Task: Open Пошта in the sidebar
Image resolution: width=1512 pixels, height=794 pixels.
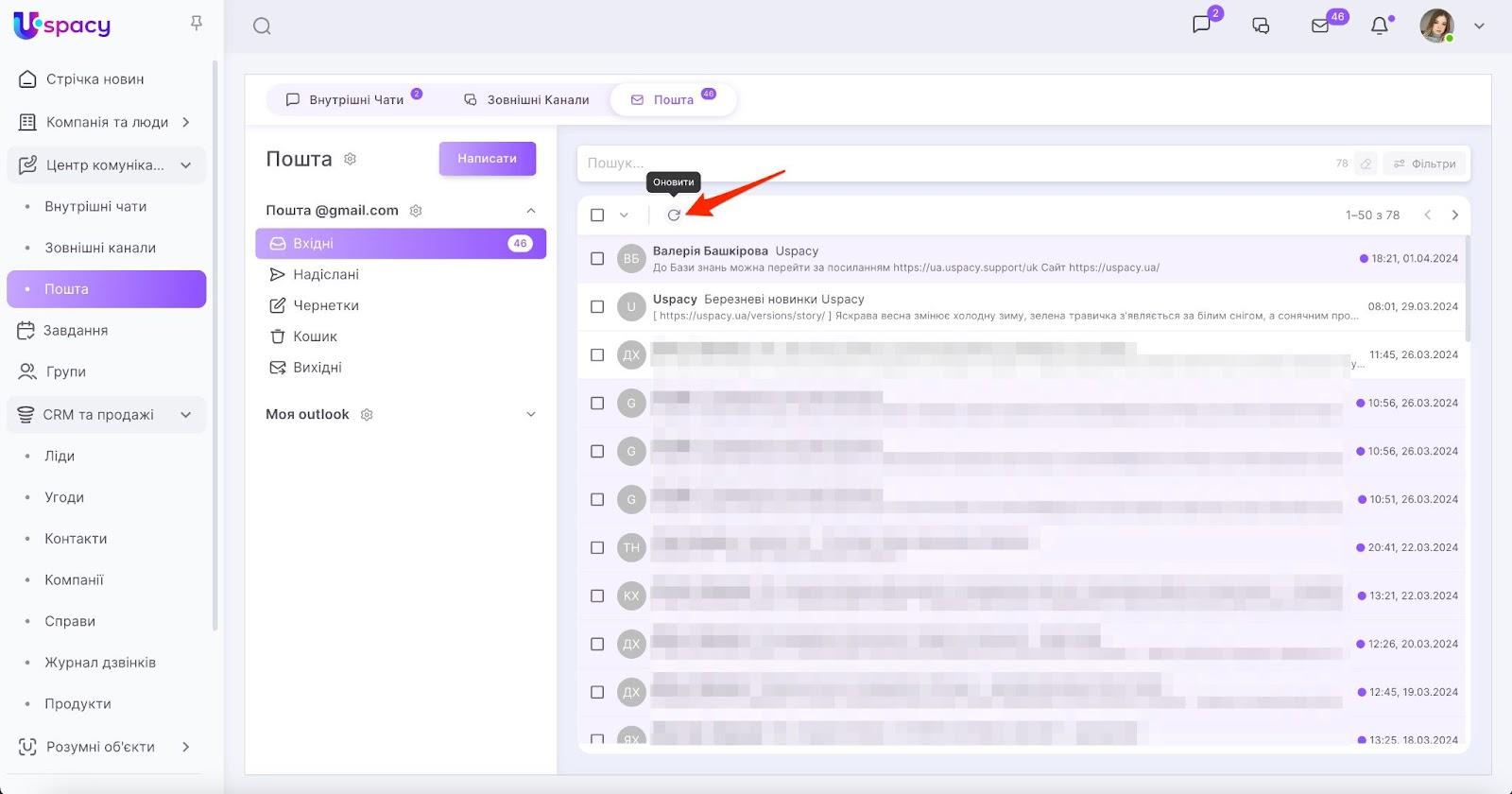Action: click(x=106, y=289)
